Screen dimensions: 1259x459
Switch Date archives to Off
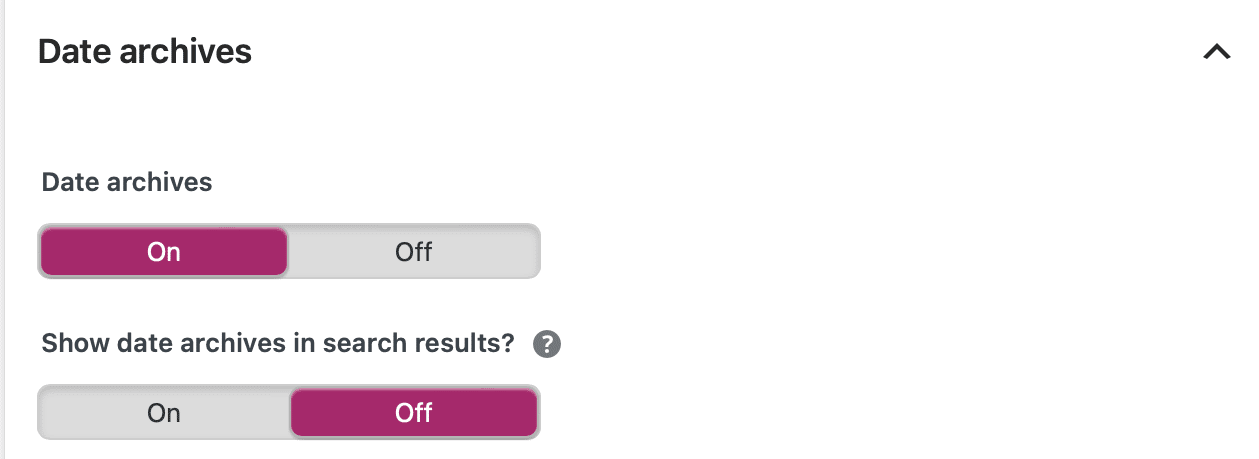click(413, 251)
